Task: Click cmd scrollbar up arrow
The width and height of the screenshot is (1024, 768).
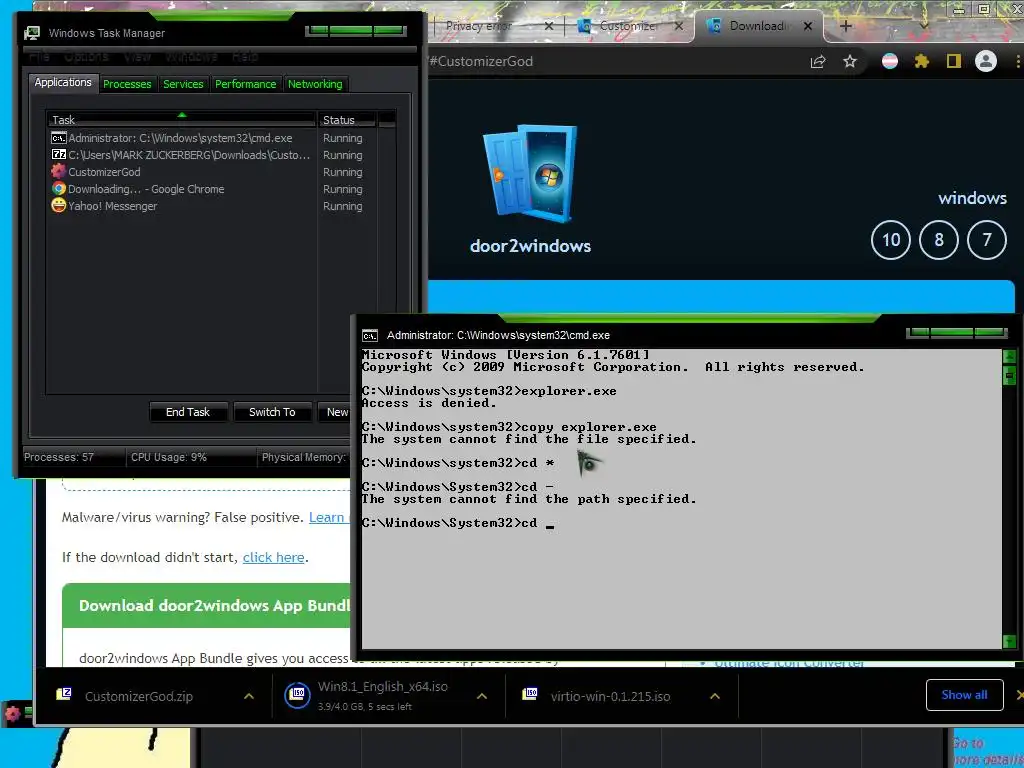Action: coord(1010,356)
